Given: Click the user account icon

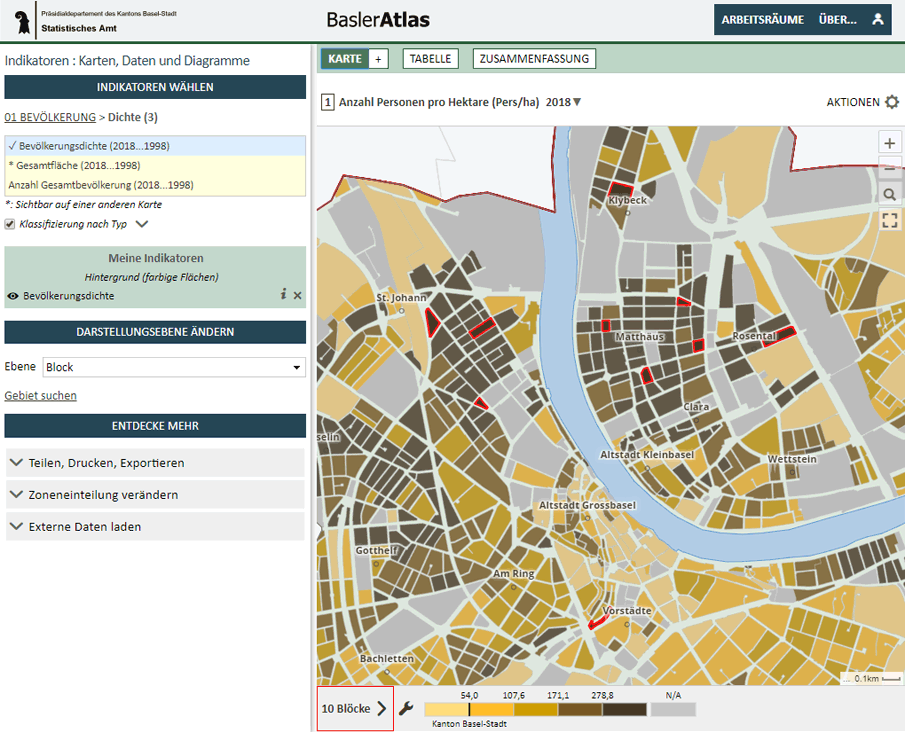Looking at the screenshot, I should (877, 19).
